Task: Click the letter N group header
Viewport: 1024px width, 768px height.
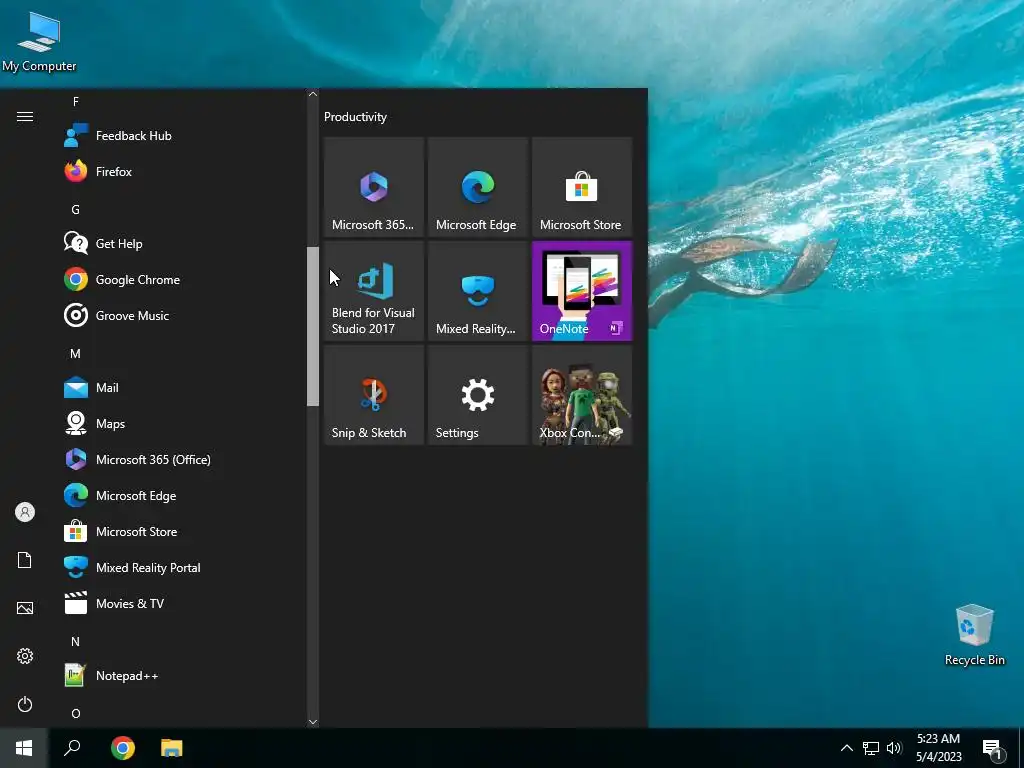Action: coord(76,642)
